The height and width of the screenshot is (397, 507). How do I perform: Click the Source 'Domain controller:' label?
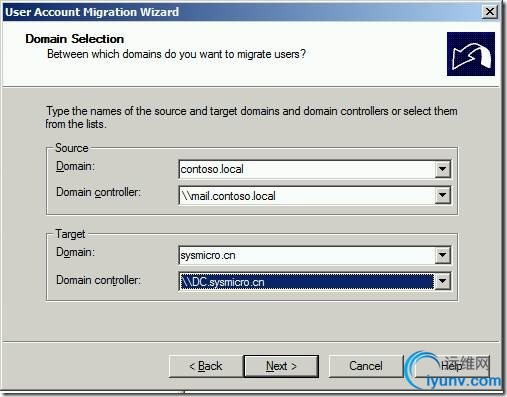pos(98,192)
